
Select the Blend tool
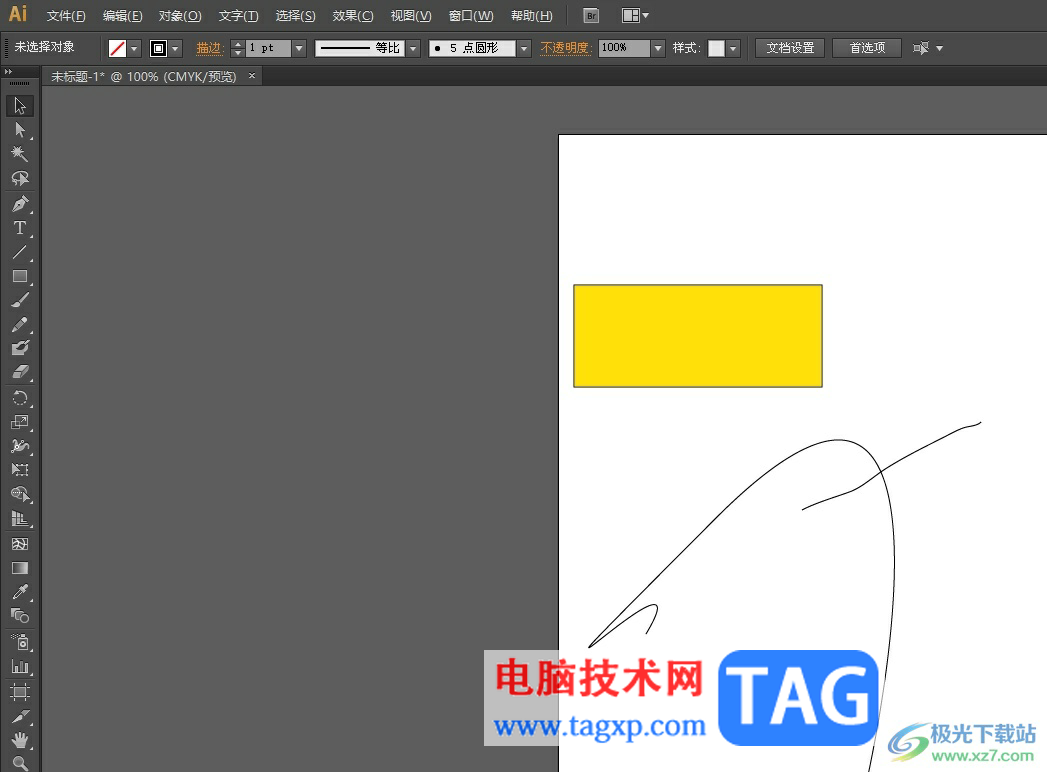point(20,616)
